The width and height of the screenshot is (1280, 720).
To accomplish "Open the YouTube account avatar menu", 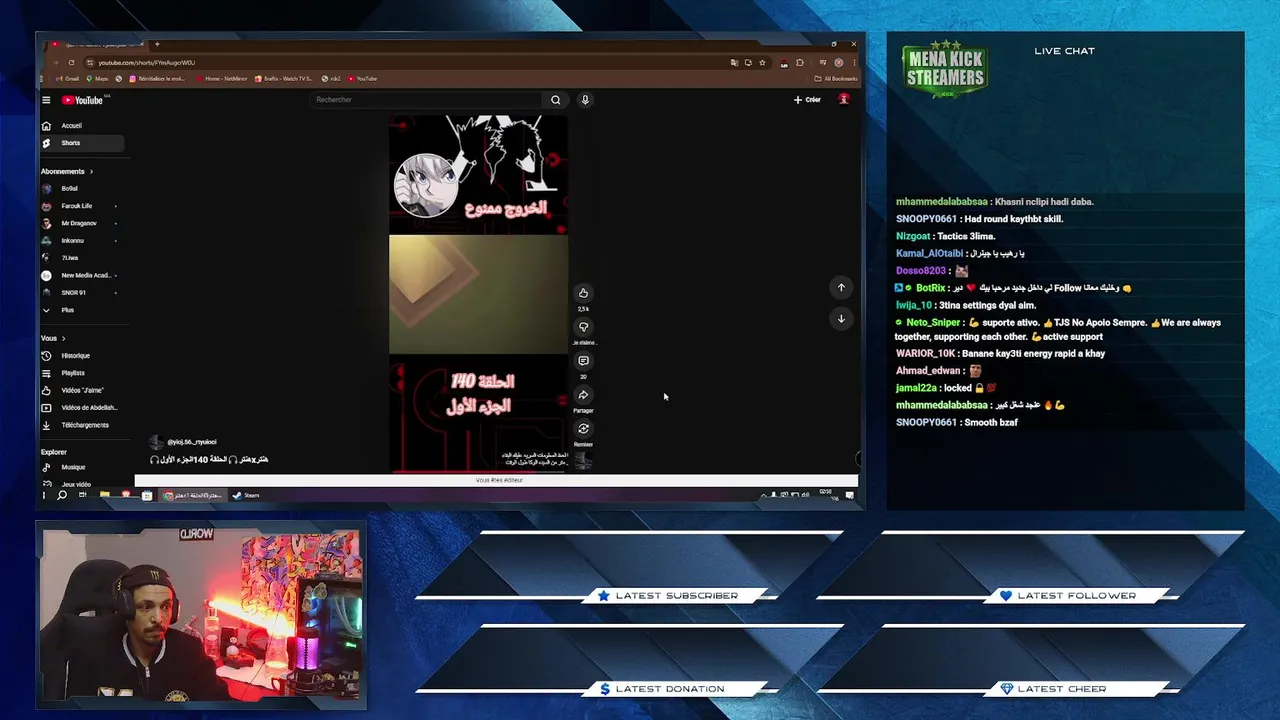I will (x=844, y=99).
